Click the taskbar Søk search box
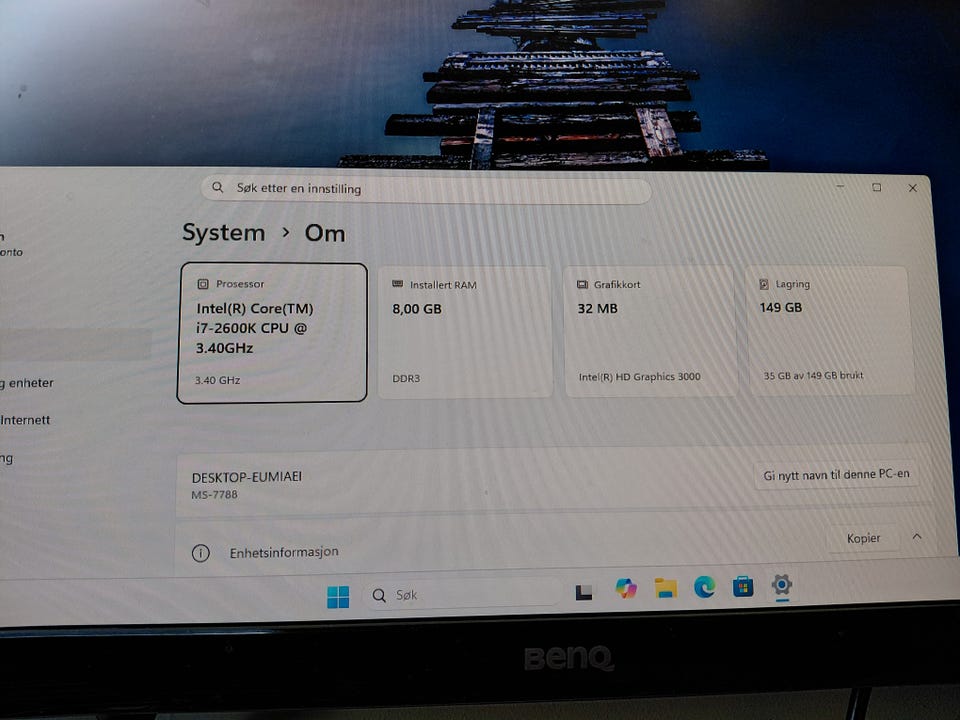 point(462,594)
